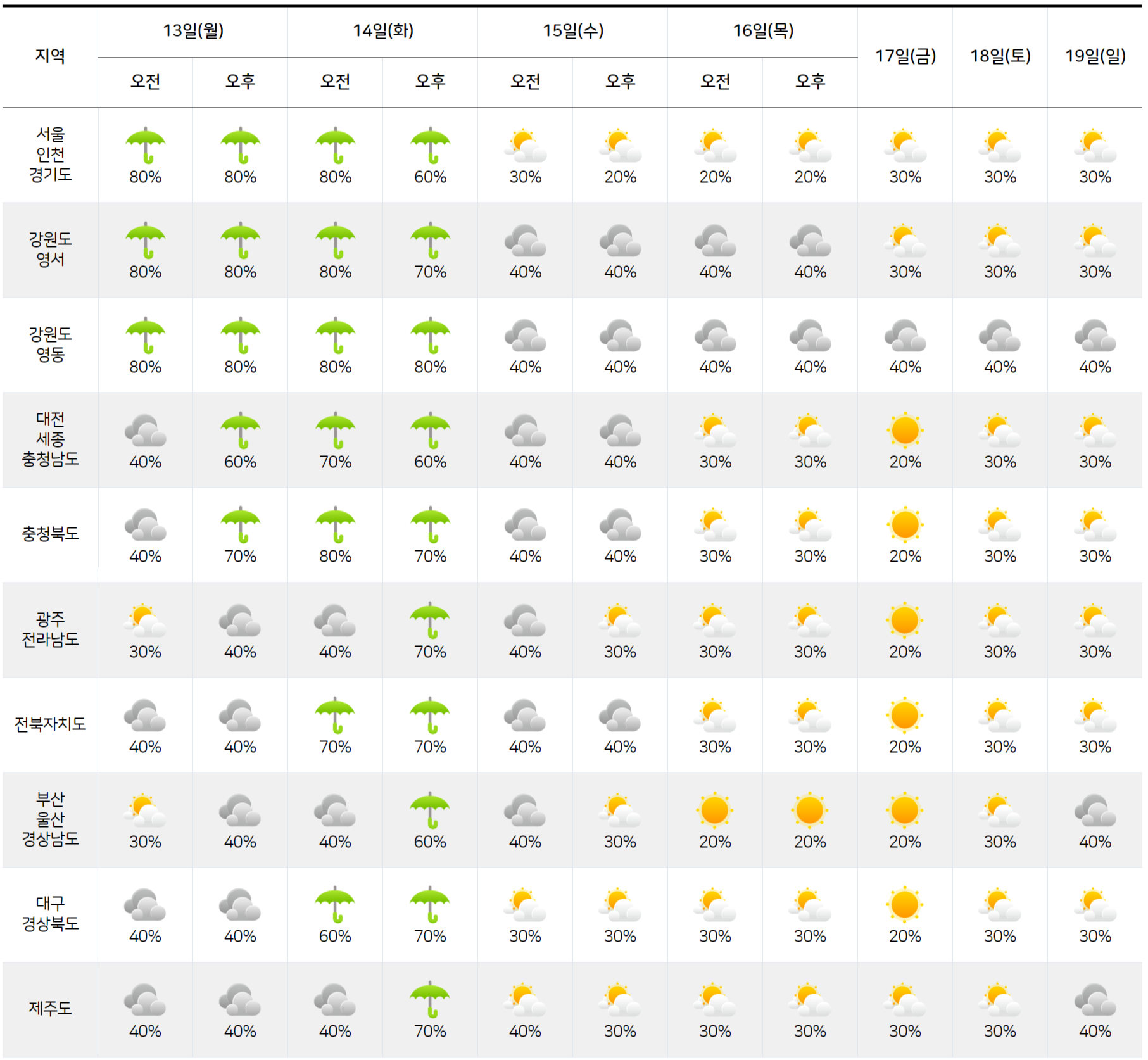
Task: Click the umbrella icon for 서울 13일 오전
Action: 145,146
